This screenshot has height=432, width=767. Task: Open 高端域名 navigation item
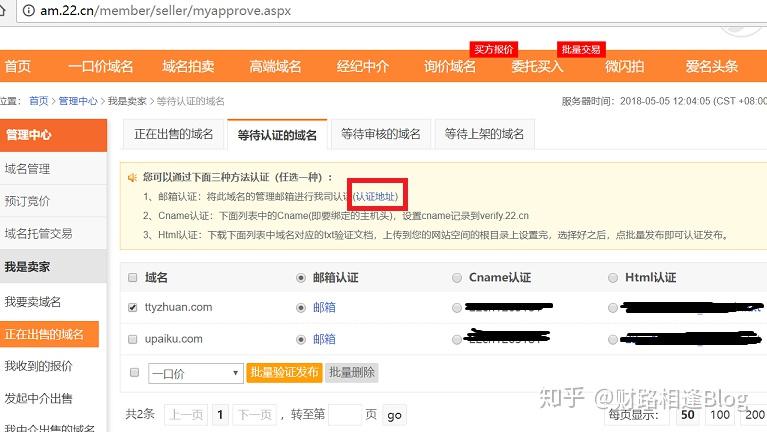pyautogui.click(x=275, y=66)
